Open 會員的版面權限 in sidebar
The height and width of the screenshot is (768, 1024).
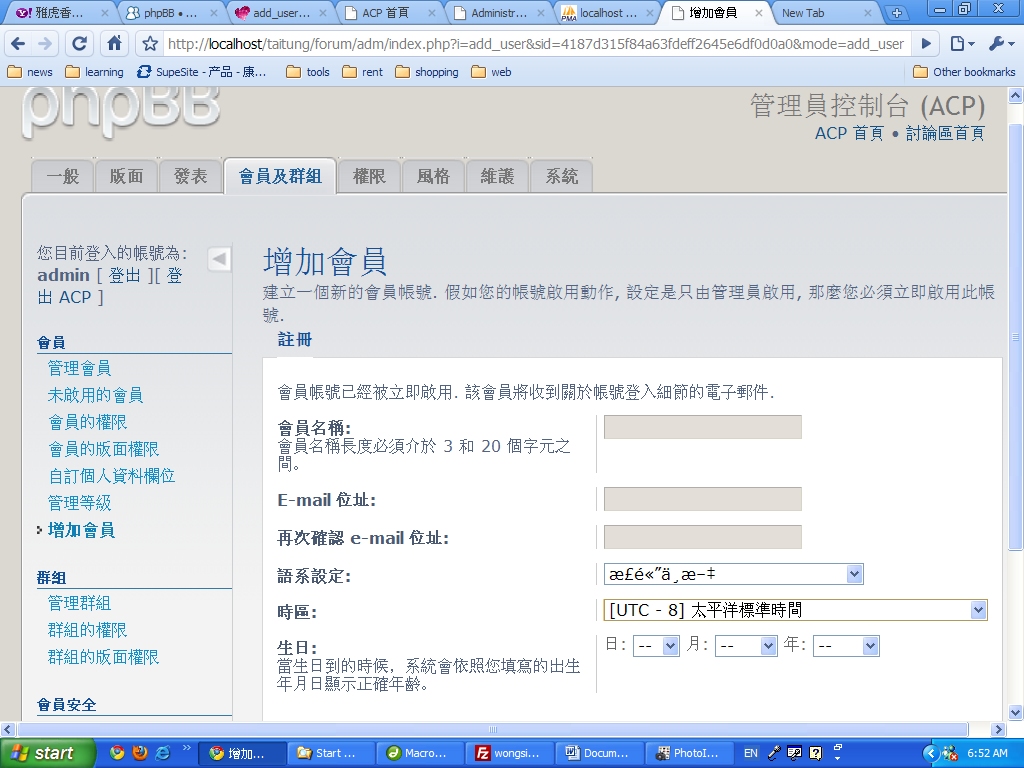104,449
